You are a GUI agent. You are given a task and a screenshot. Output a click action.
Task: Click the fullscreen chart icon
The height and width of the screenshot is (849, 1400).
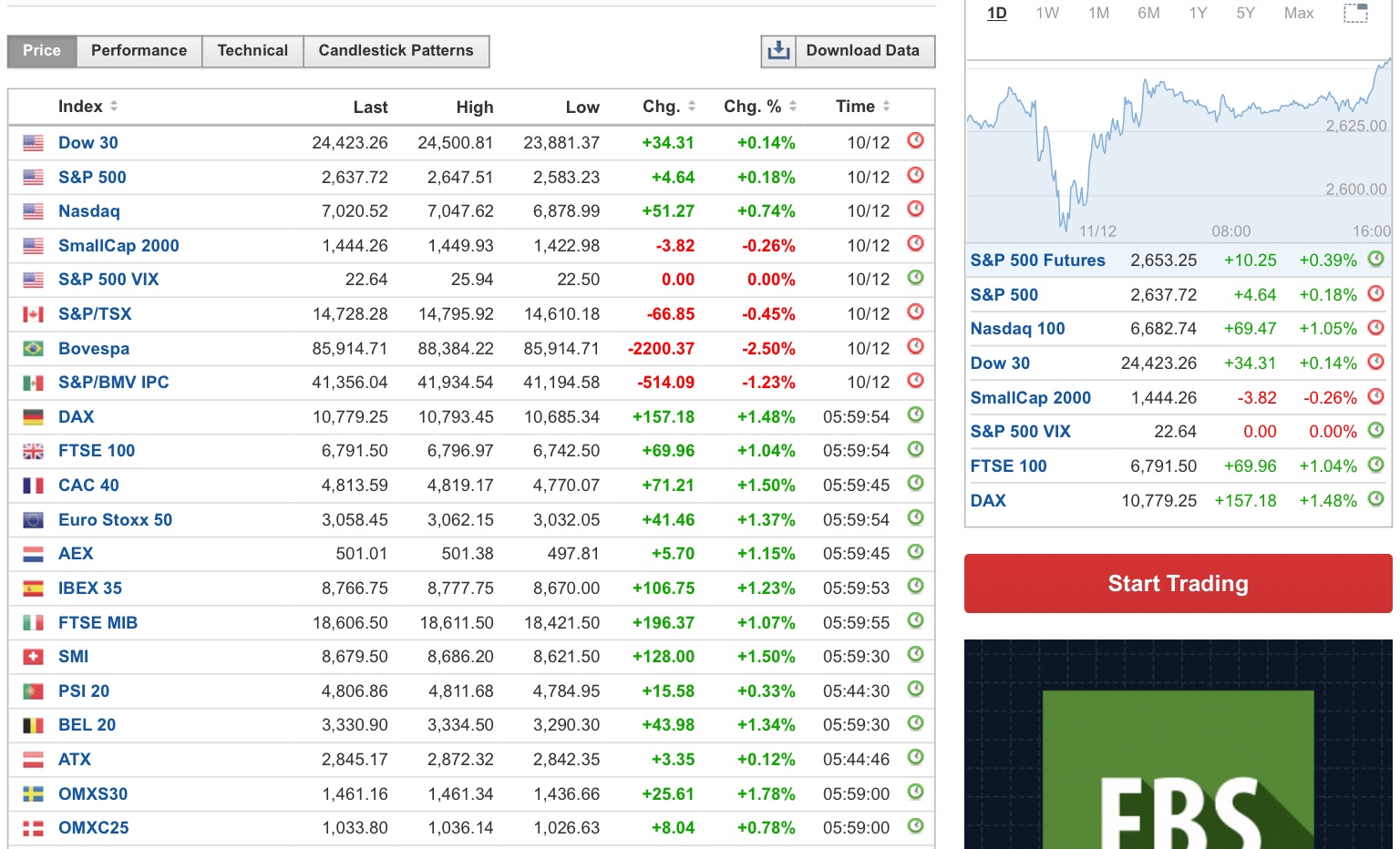[x=1356, y=13]
